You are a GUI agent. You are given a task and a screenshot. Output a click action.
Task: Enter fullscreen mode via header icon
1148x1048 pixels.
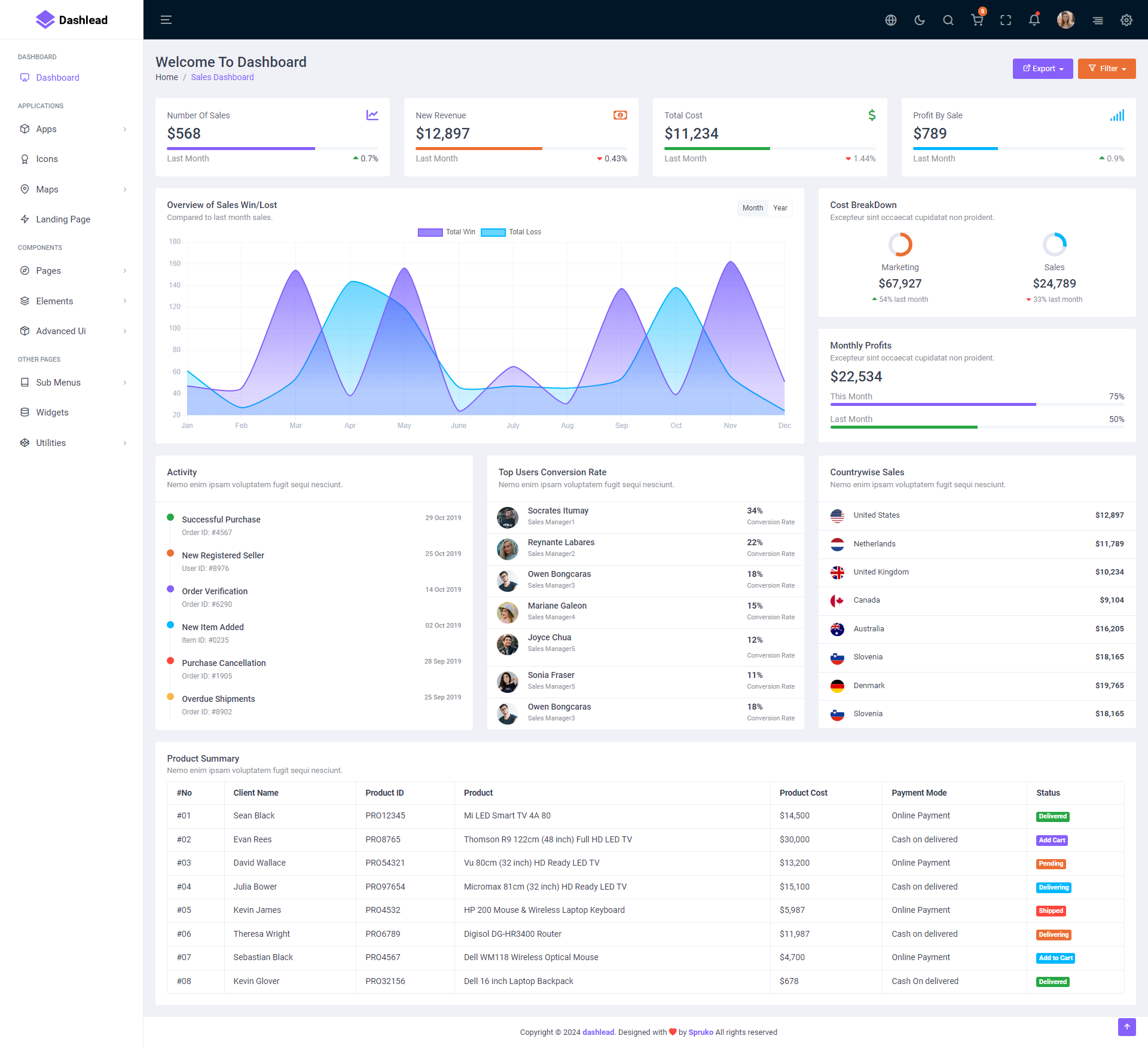click(1006, 20)
